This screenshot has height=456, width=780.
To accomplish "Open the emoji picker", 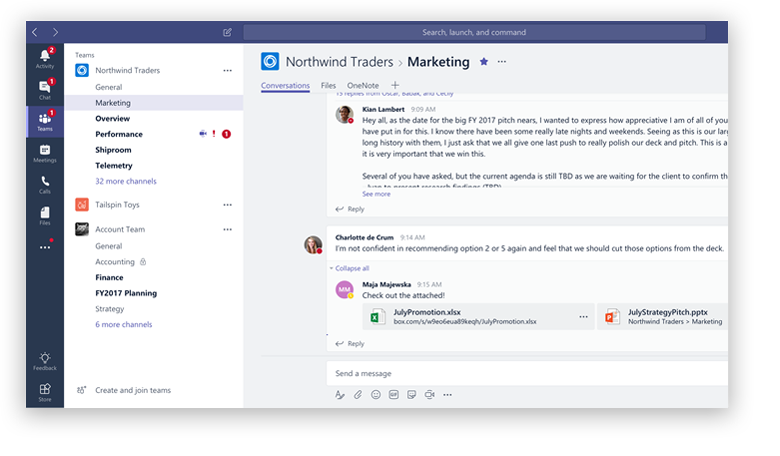I will [376, 395].
